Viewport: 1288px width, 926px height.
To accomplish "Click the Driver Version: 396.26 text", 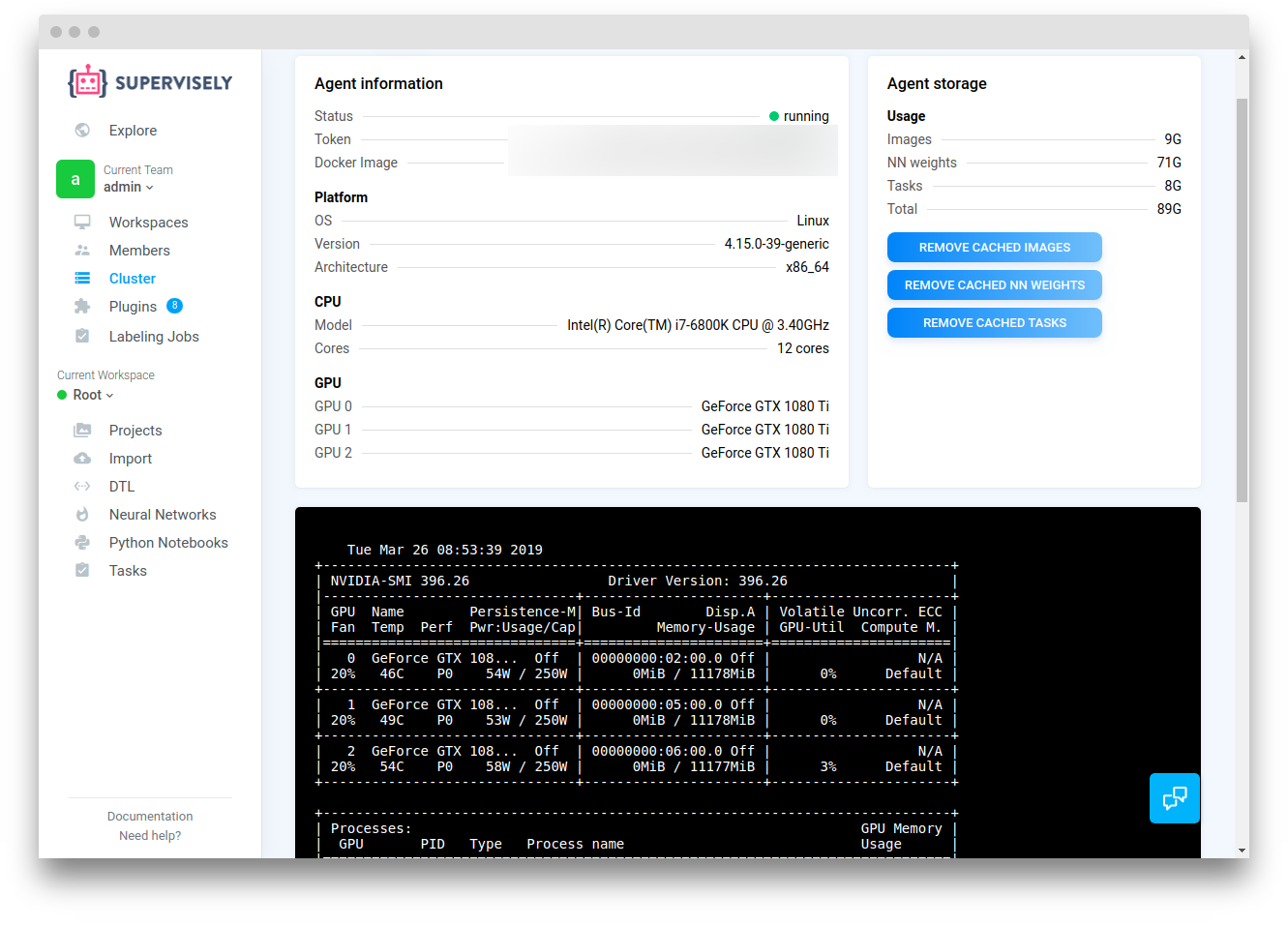I will [698, 582].
